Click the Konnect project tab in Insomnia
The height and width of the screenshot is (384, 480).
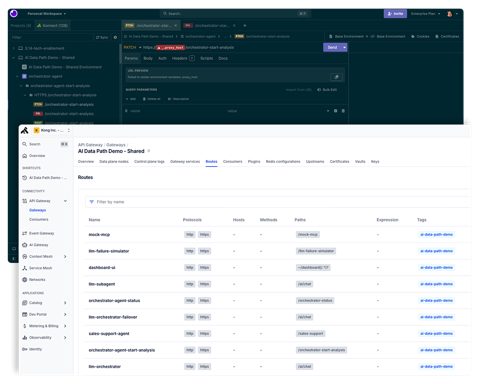[52, 25]
